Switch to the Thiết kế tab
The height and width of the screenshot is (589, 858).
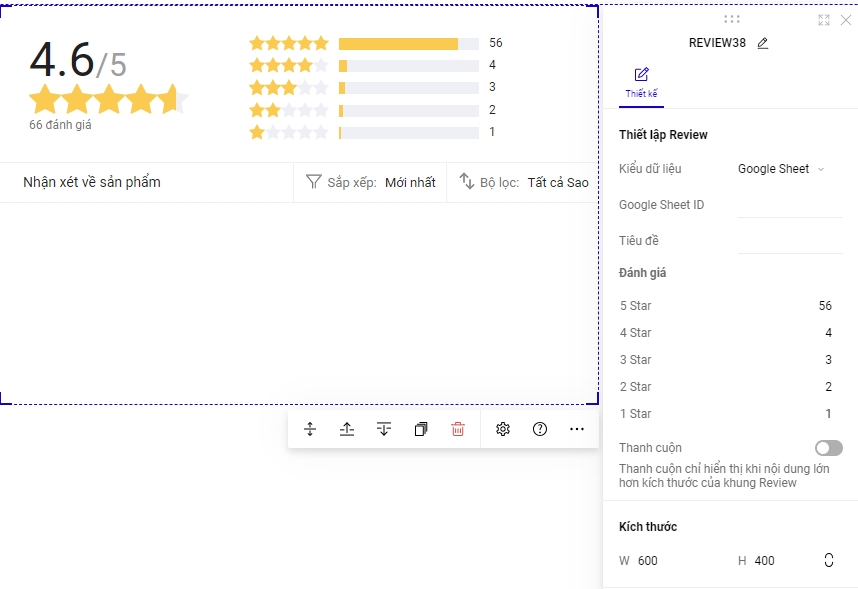tap(641, 82)
